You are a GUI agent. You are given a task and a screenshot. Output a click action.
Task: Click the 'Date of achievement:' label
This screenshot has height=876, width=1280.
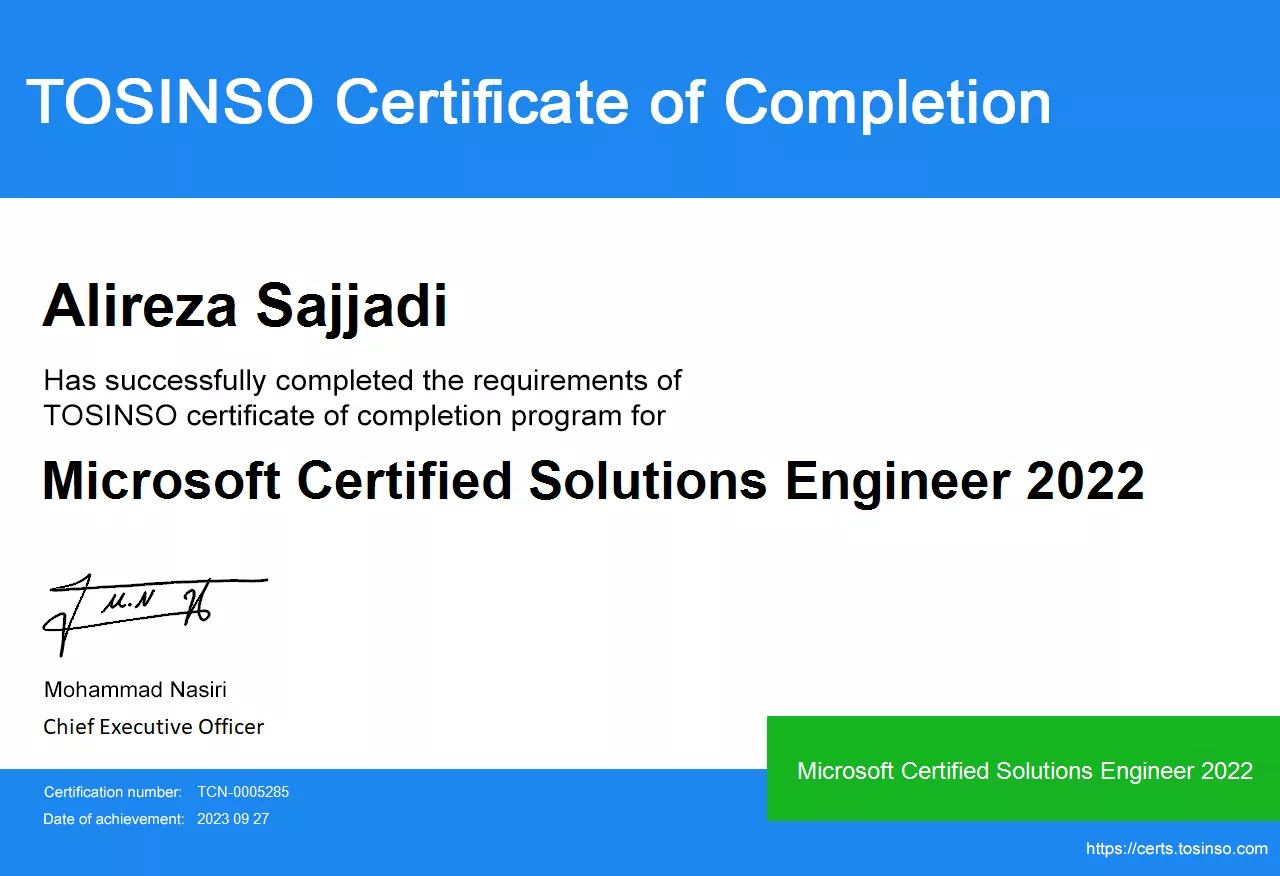[x=114, y=819]
